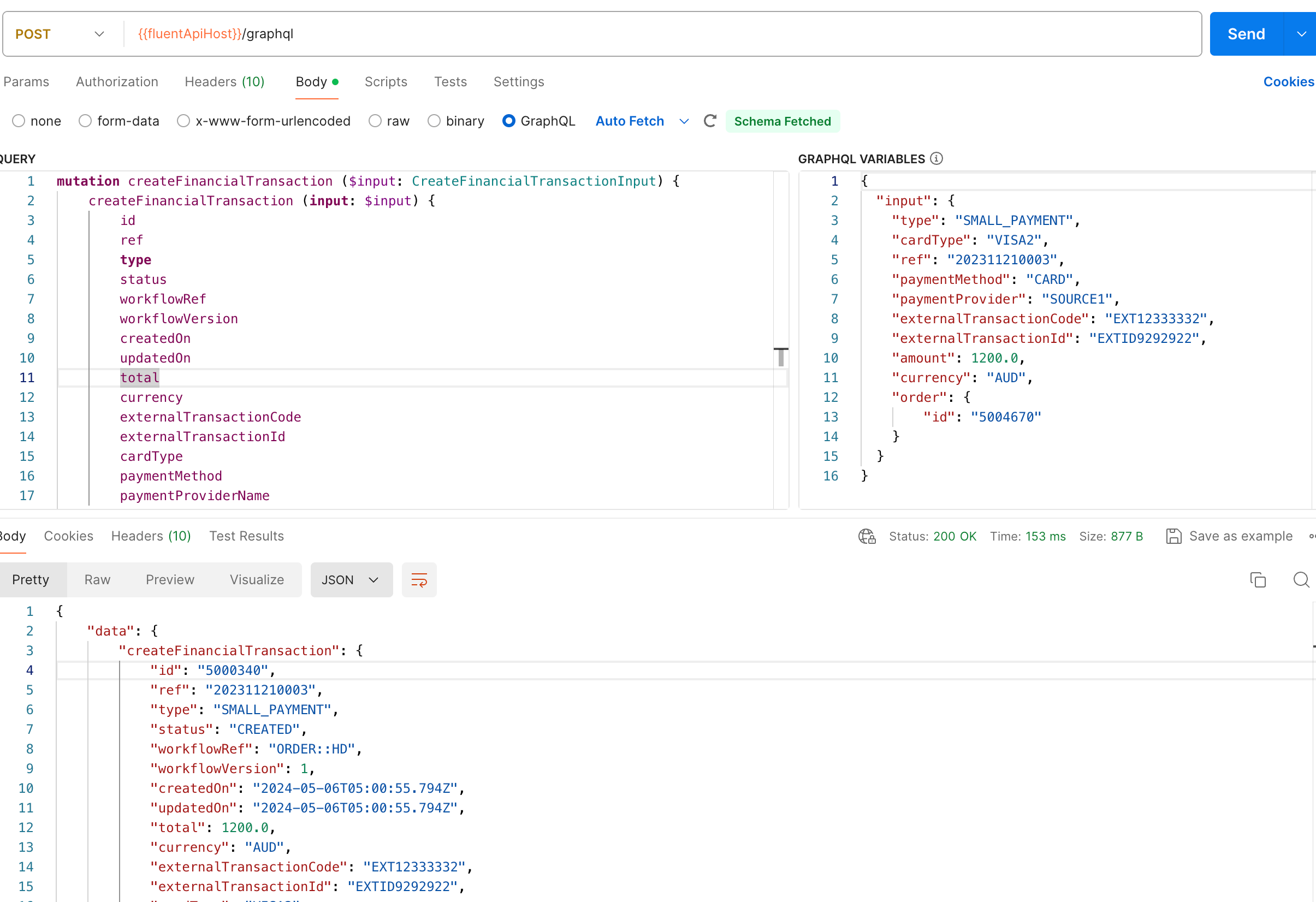The image size is (1316, 902).
Task: Expand the Send button options arrow
Action: [1301, 34]
